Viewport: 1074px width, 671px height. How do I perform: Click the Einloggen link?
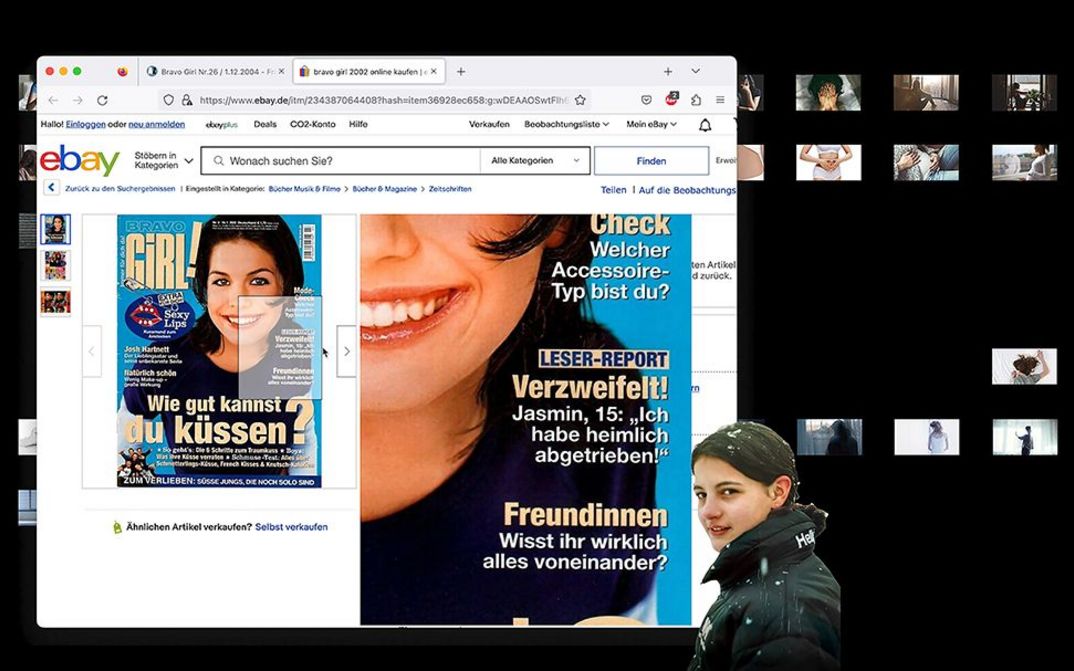pos(85,125)
